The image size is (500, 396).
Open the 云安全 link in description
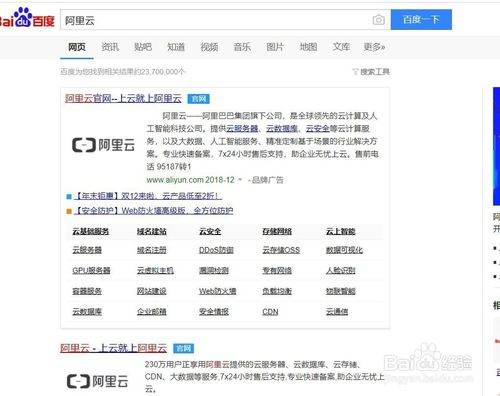point(318,128)
